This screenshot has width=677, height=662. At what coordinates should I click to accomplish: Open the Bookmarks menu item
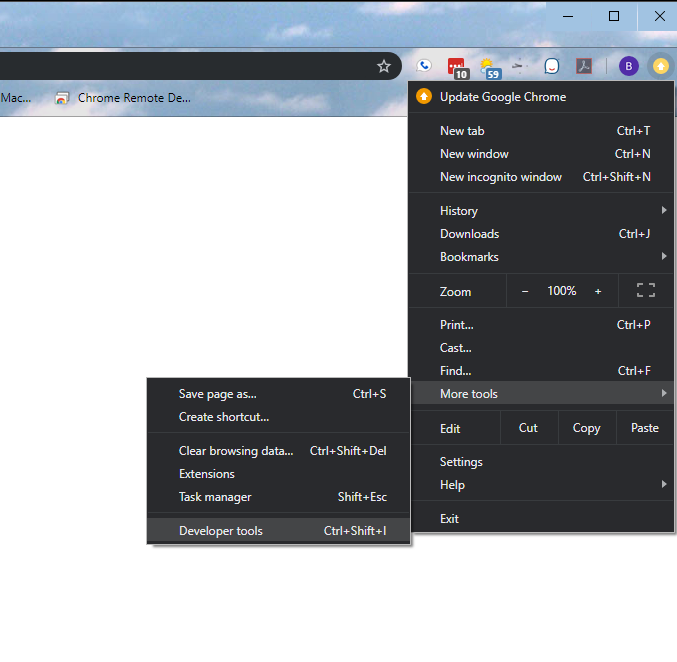[x=541, y=257]
